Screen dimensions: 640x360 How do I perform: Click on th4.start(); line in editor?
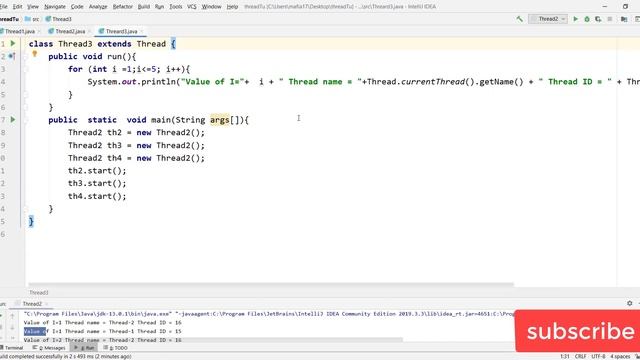[97, 196]
